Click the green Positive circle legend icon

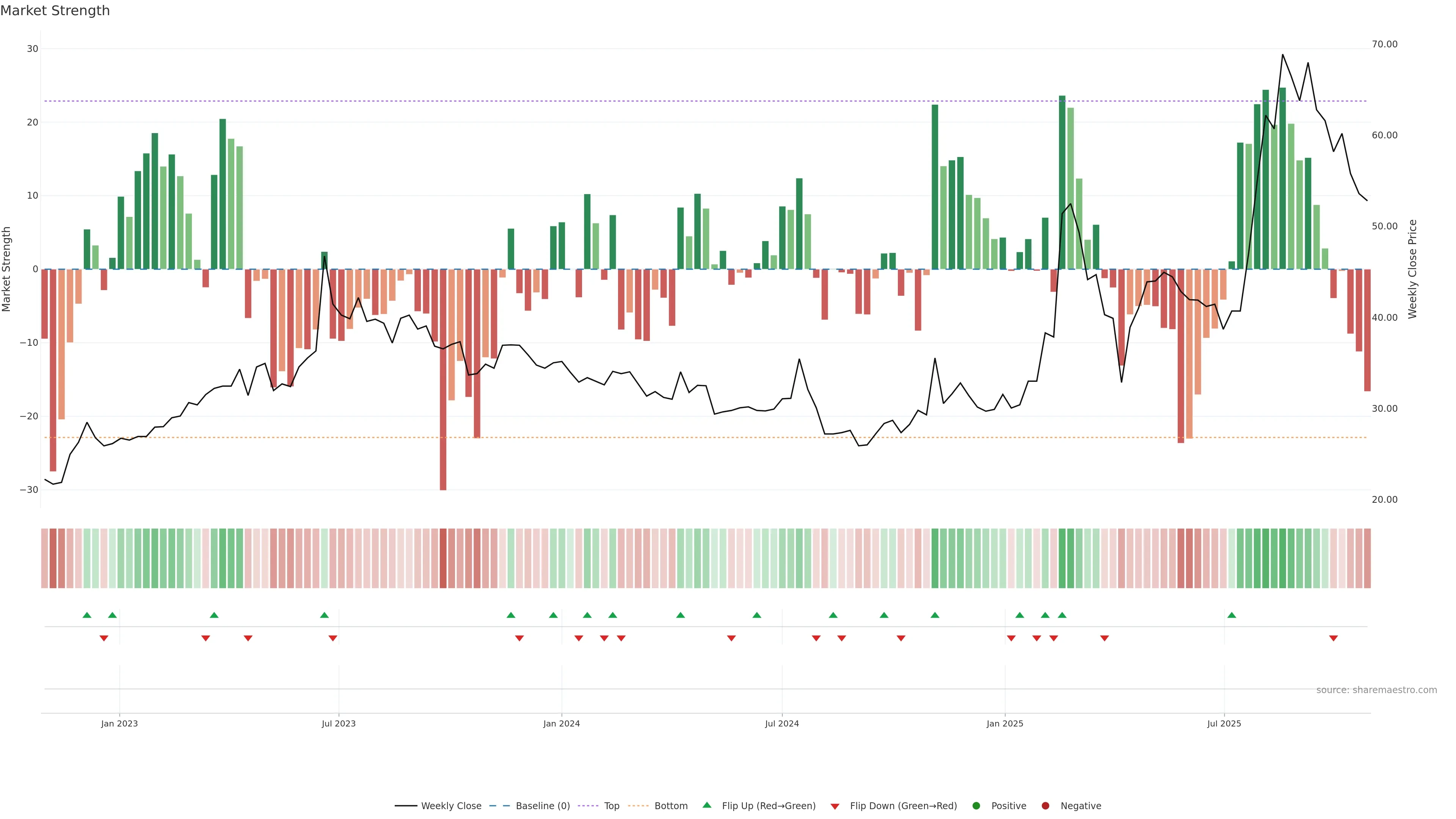tap(976, 806)
